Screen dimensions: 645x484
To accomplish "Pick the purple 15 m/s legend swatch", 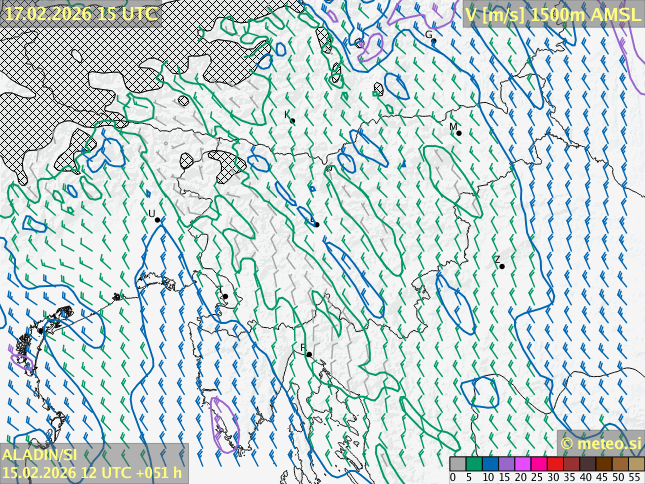I will [x=506, y=464].
